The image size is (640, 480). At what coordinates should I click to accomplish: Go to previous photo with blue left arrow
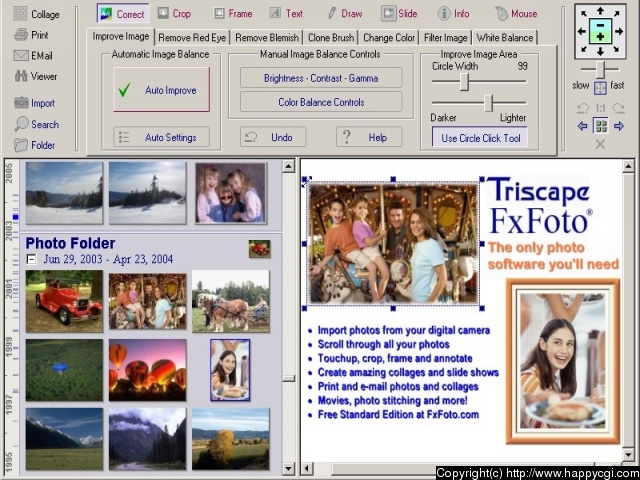coord(582,126)
